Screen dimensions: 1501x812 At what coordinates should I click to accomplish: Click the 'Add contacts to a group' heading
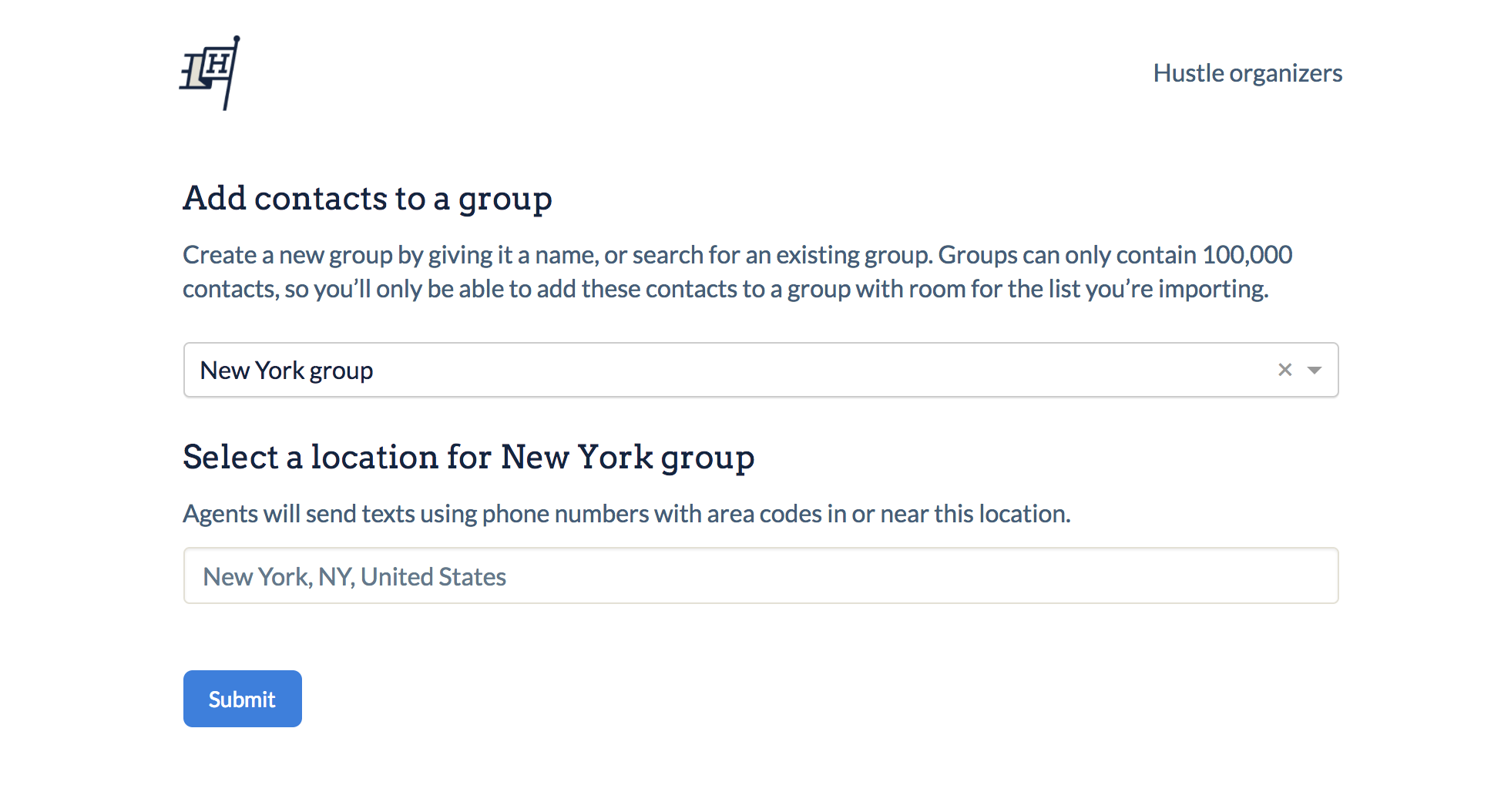[368, 199]
